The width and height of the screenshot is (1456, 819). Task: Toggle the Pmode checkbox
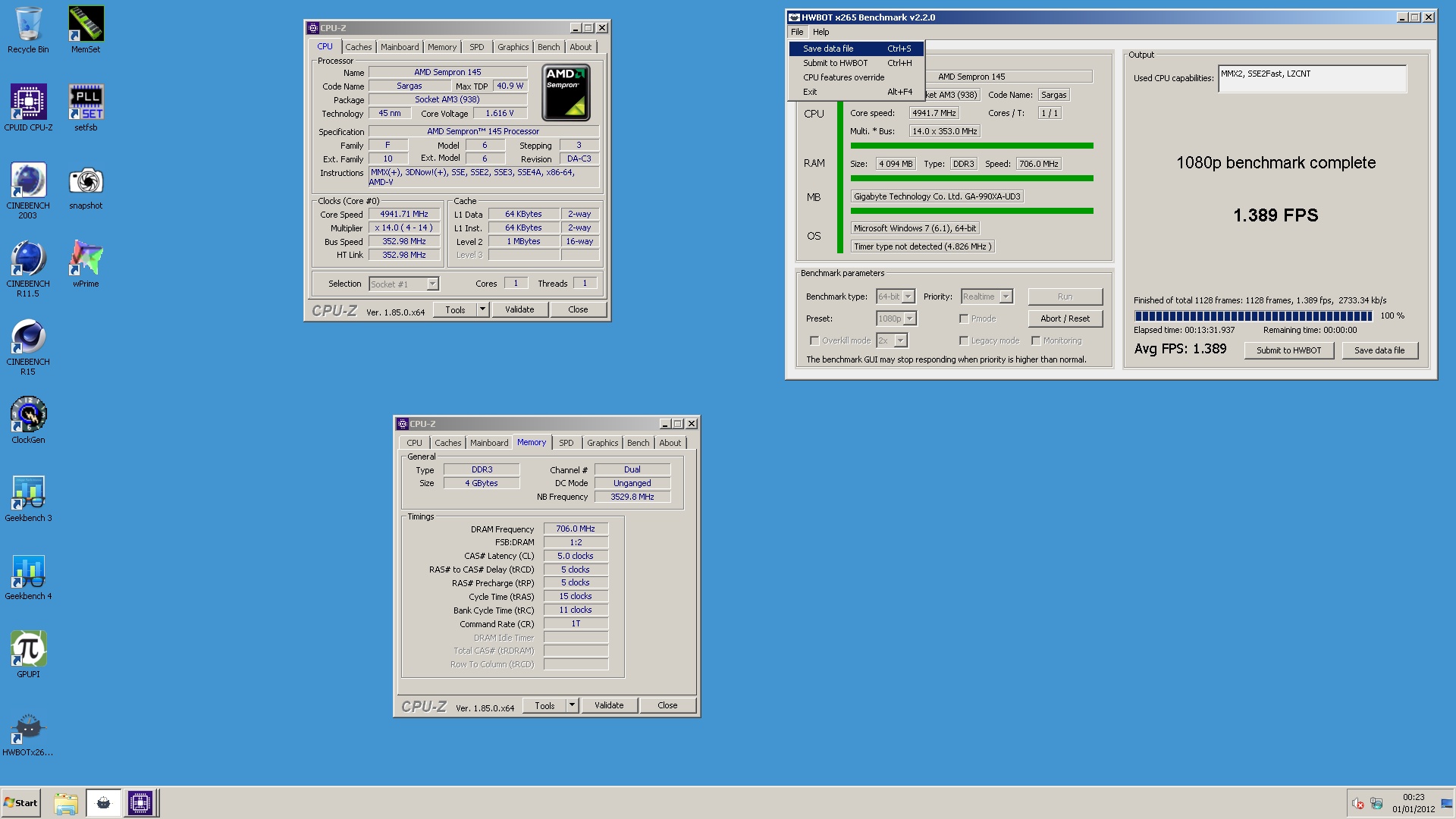click(x=964, y=318)
